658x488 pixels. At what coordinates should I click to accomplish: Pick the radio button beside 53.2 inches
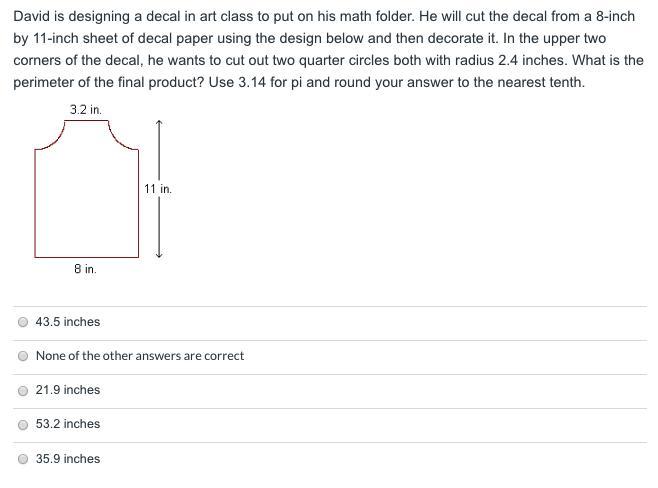tap(23, 424)
